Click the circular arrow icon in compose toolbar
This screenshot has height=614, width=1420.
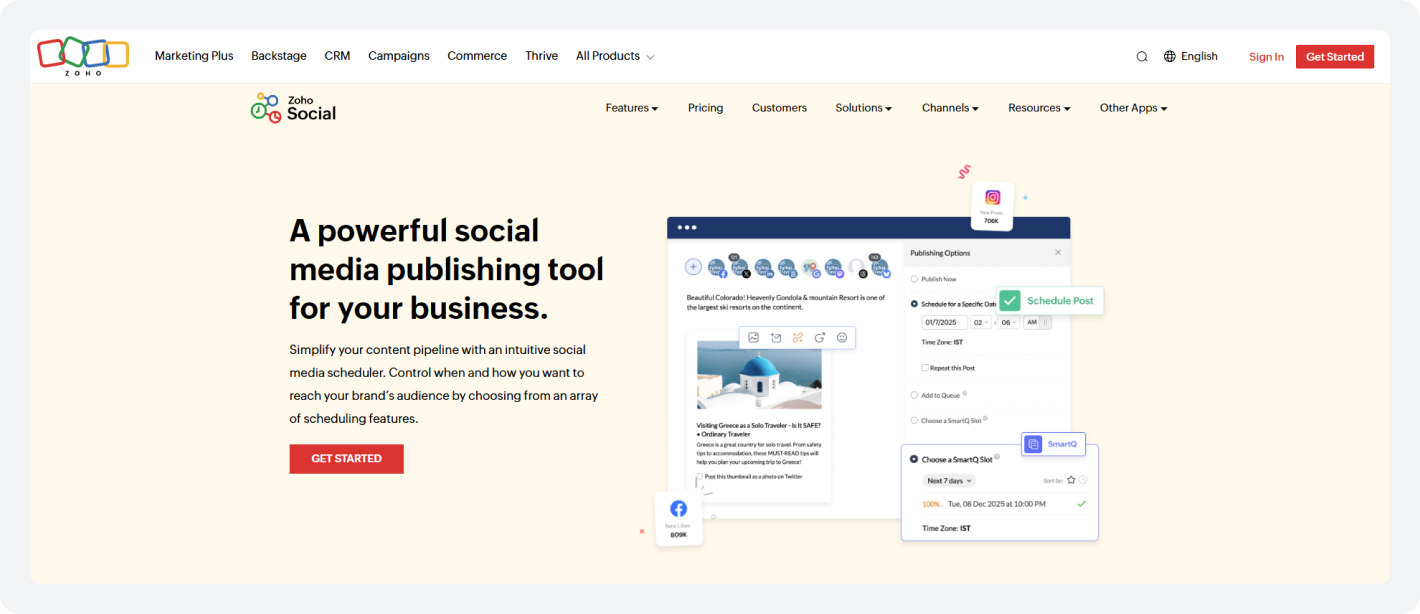(819, 338)
